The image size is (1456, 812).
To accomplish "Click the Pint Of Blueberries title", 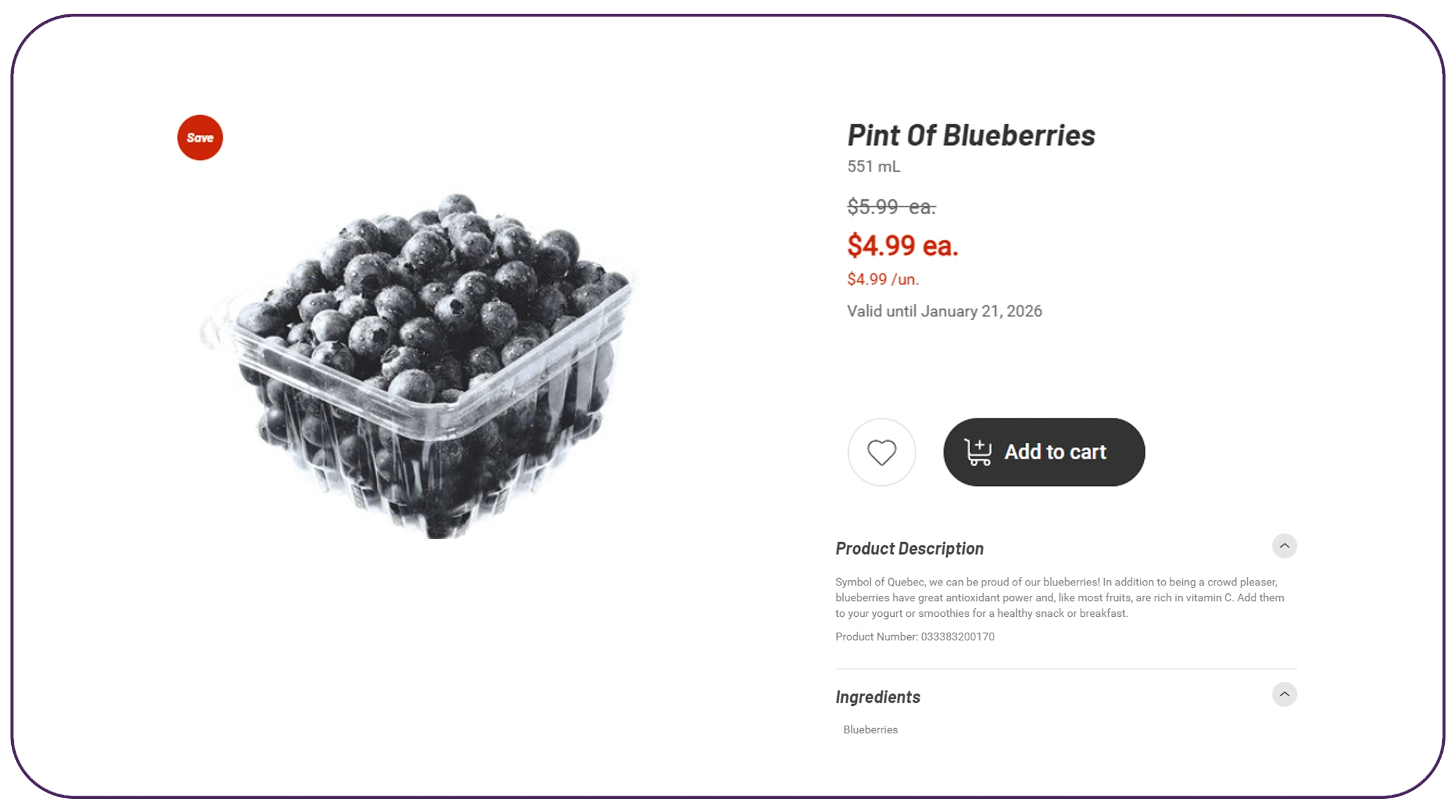I will (971, 136).
